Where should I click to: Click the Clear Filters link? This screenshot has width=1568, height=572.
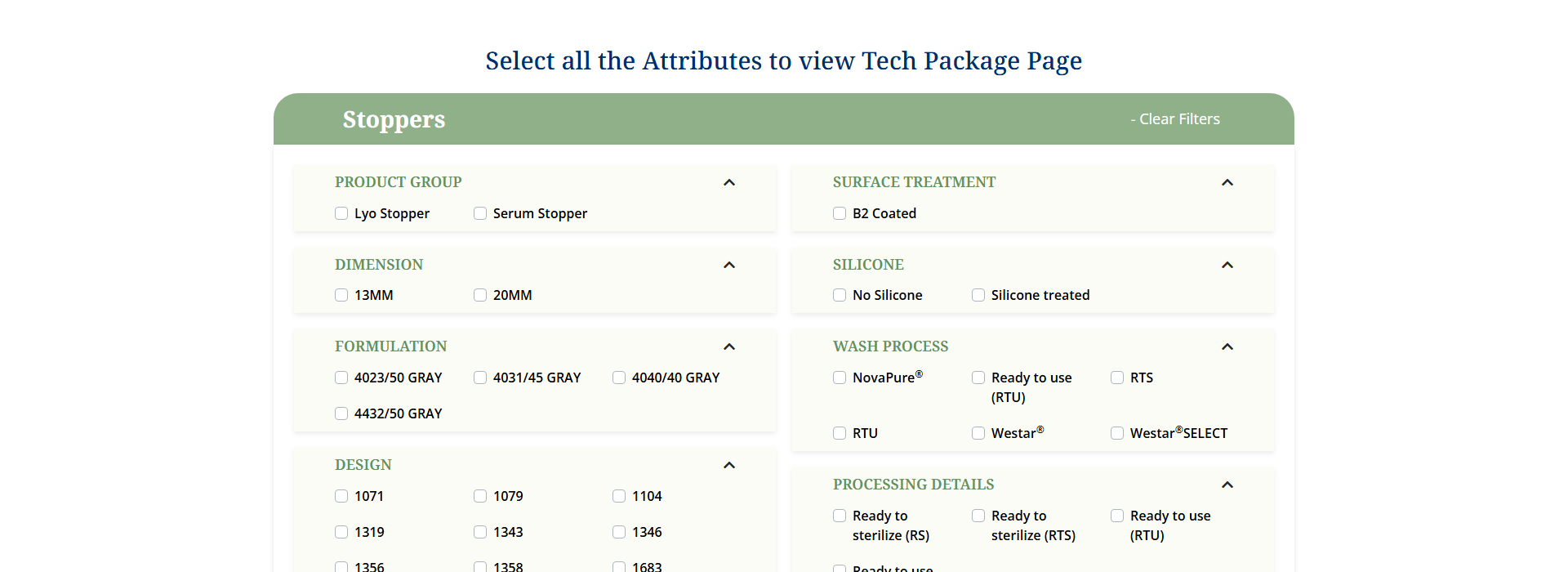[1175, 119]
